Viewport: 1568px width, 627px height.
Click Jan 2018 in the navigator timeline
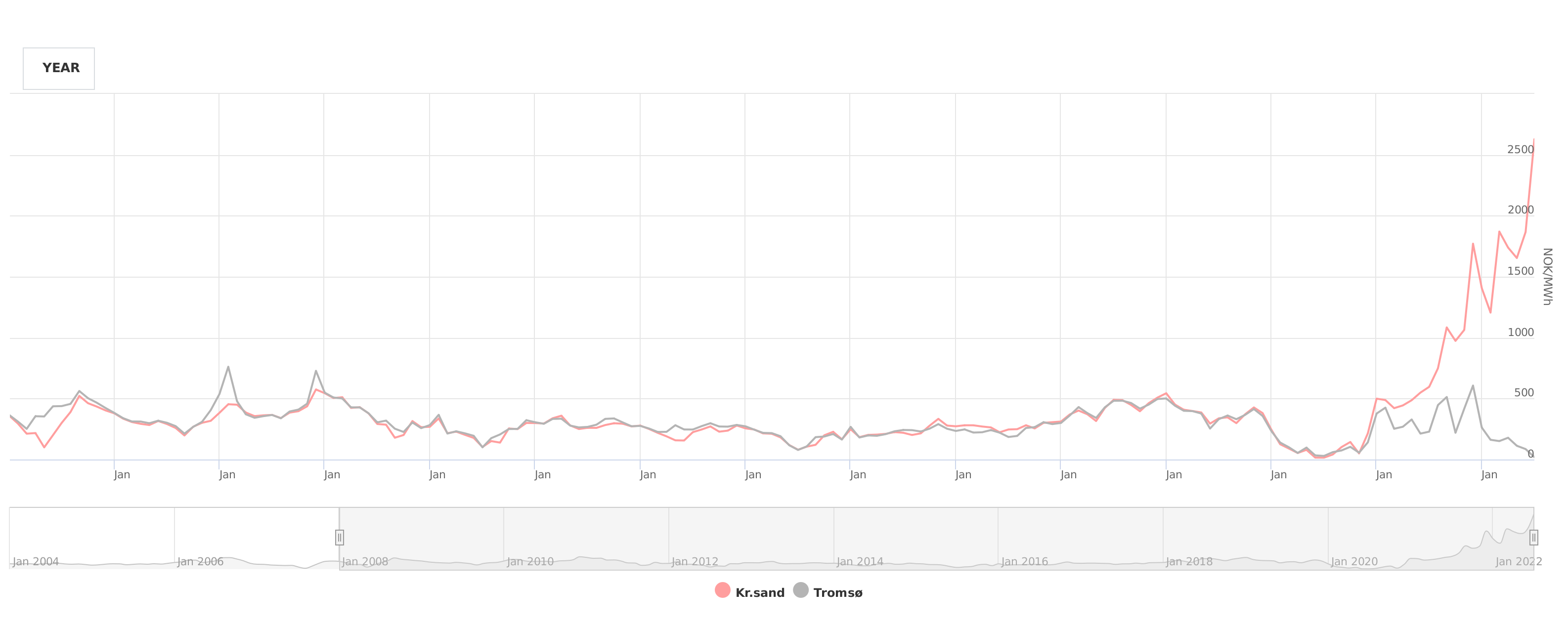(1189, 562)
